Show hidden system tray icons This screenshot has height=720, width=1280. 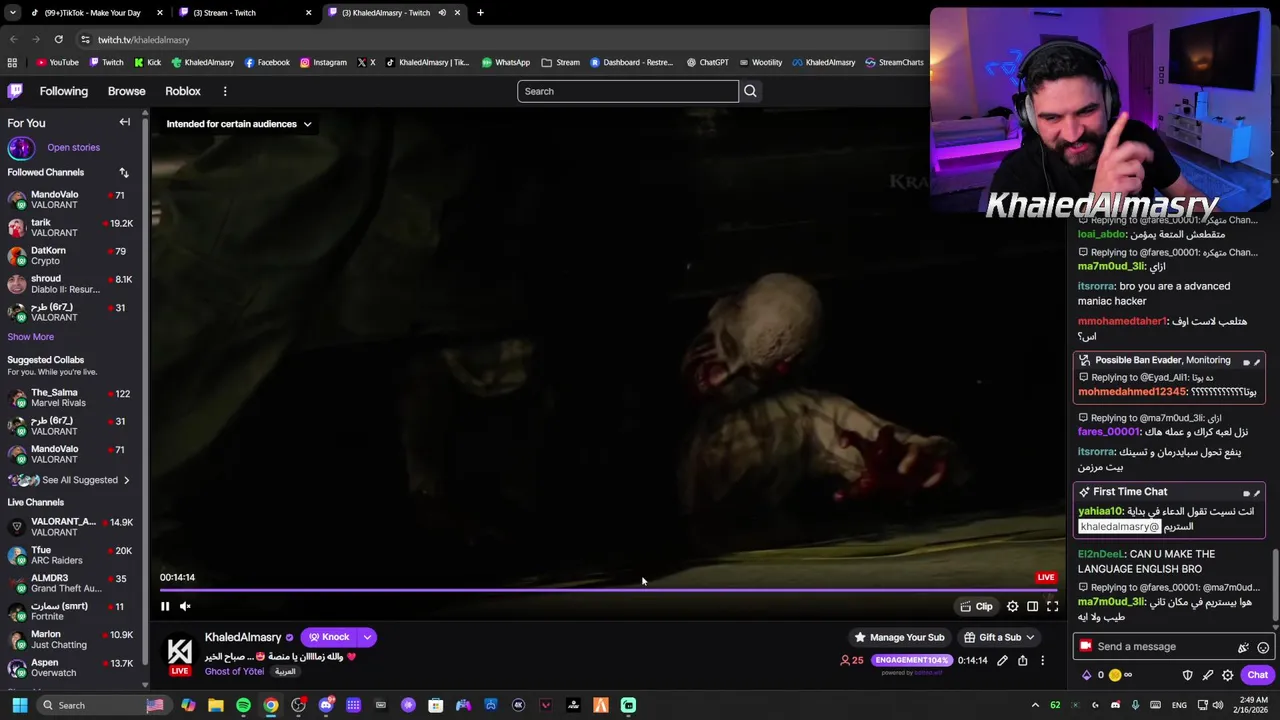[1035, 705]
